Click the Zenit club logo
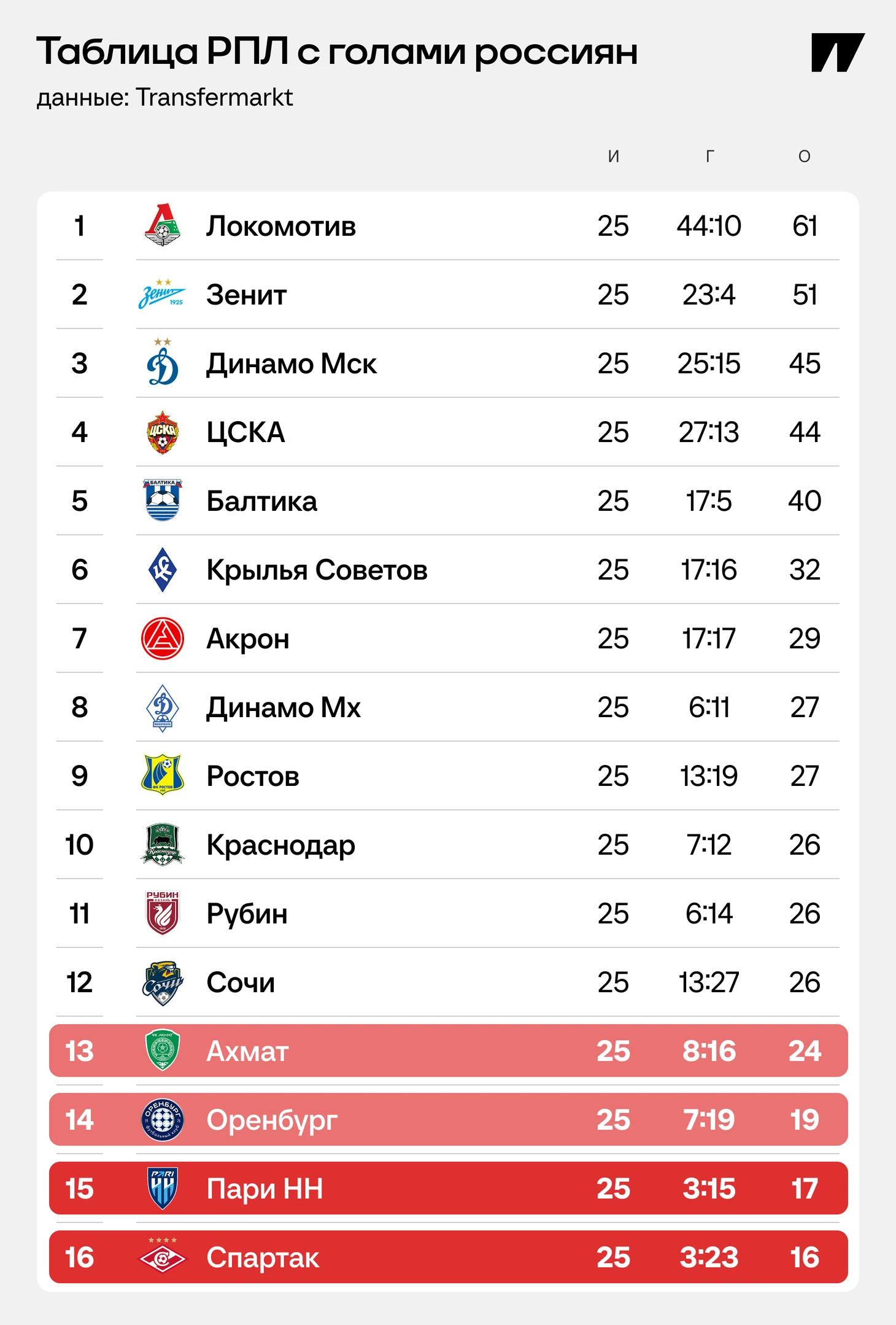Viewport: 896px width, 1325px height. coord(162,294)
